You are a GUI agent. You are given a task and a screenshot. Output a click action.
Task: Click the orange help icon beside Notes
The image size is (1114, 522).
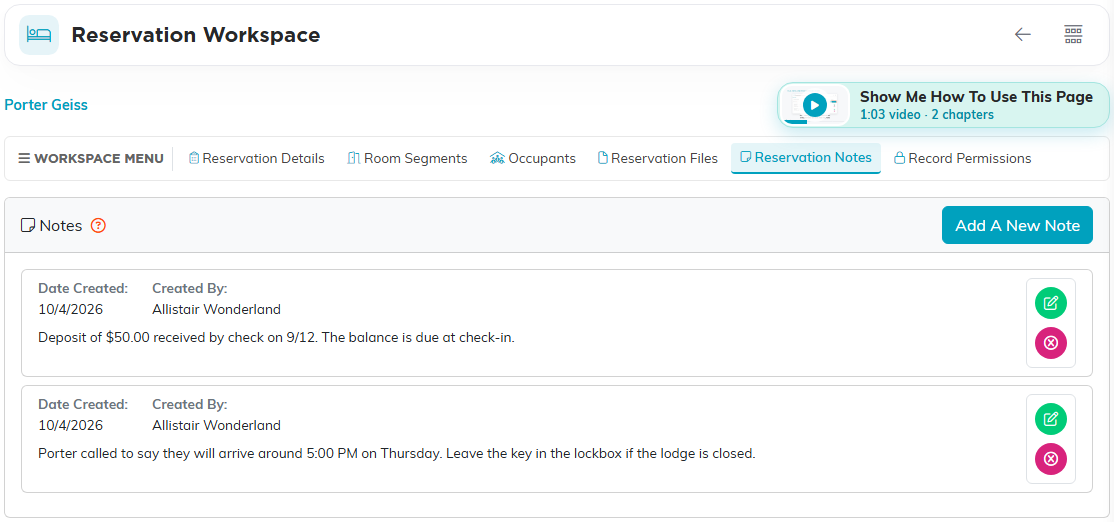pyautogui.click(x=99, y=226)
